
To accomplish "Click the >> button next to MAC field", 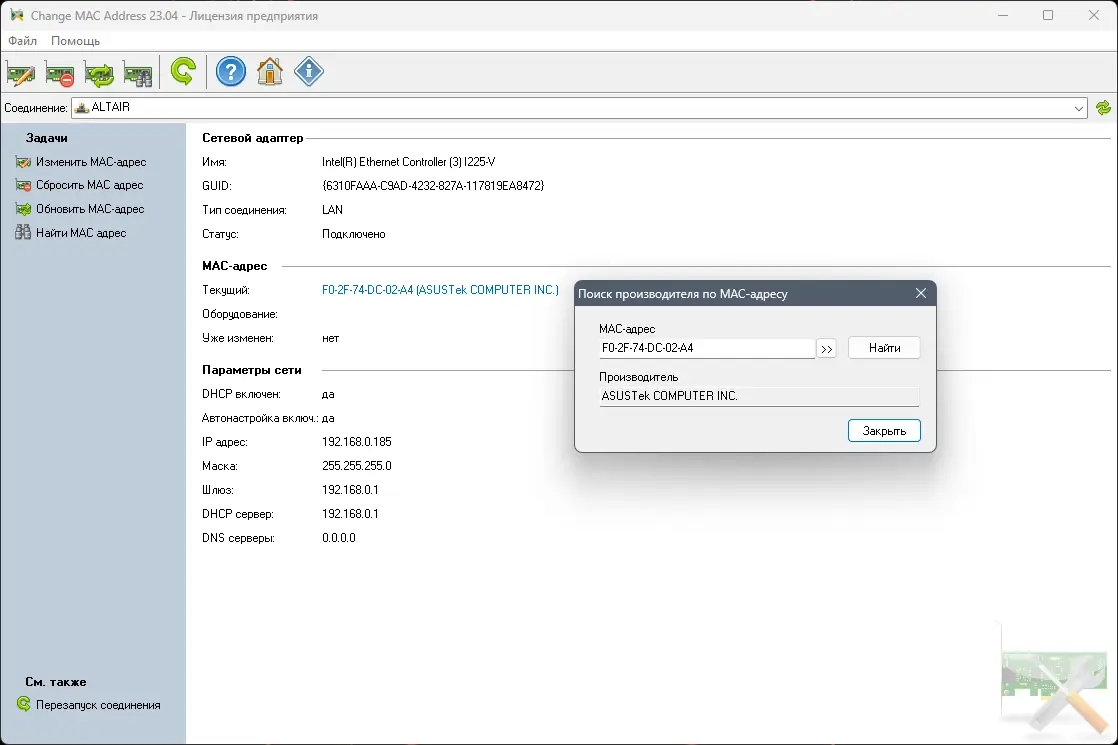I will (x=826, y=349).
